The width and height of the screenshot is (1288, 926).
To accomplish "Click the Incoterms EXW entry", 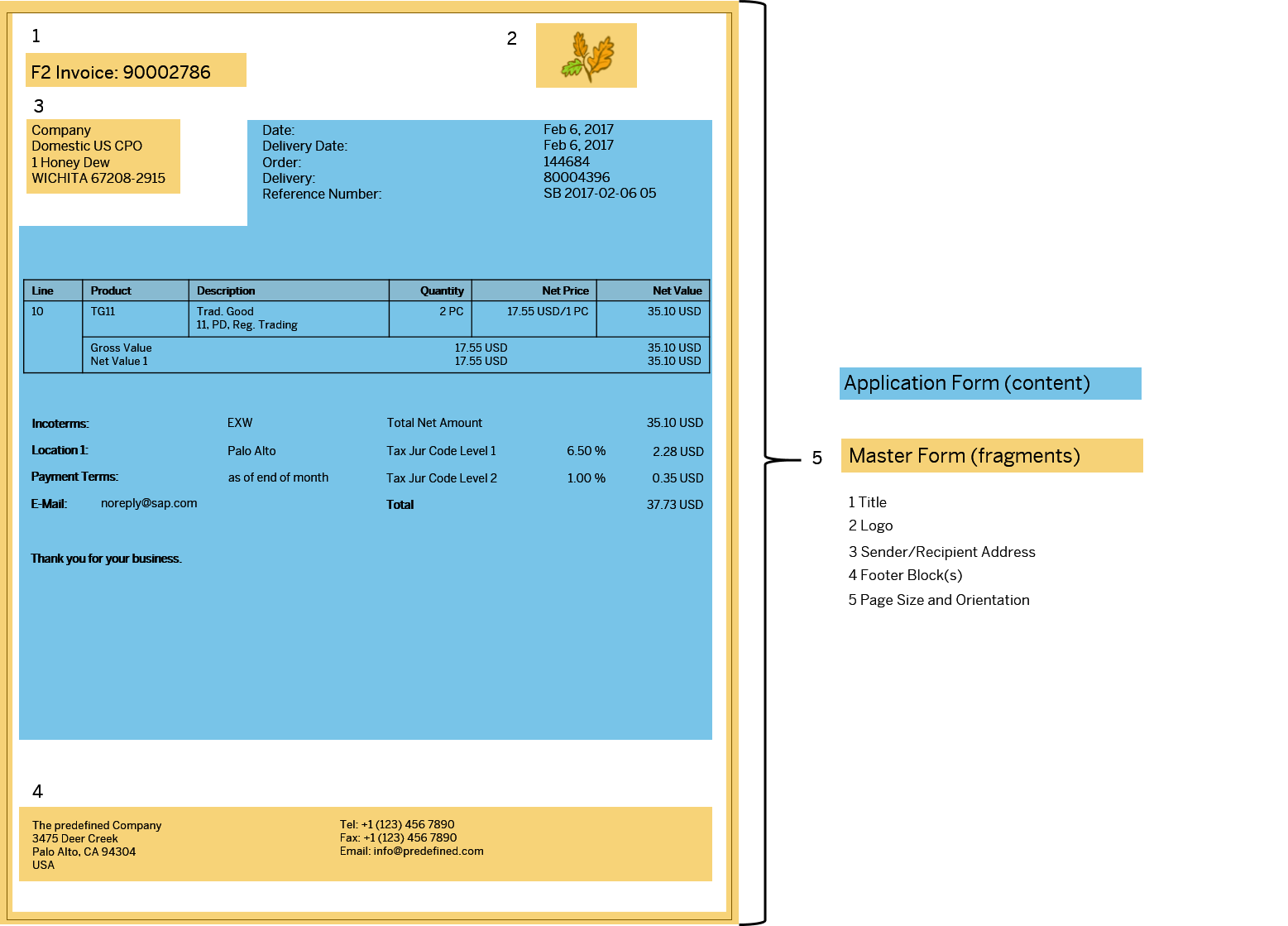I will tap(240, 423).
